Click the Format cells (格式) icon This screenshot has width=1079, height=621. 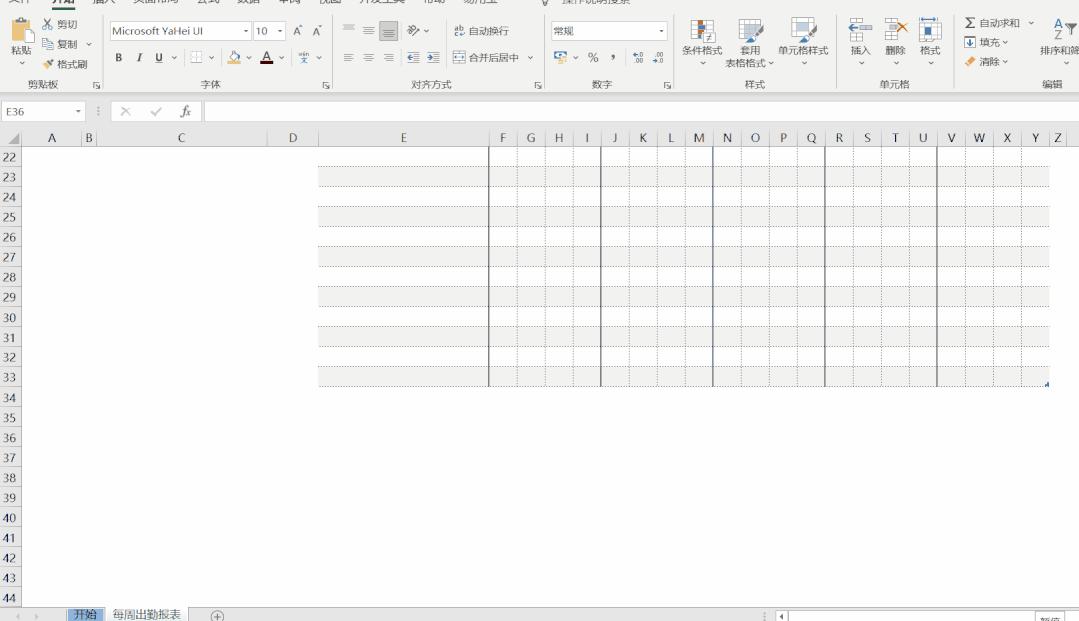point(930,31)
